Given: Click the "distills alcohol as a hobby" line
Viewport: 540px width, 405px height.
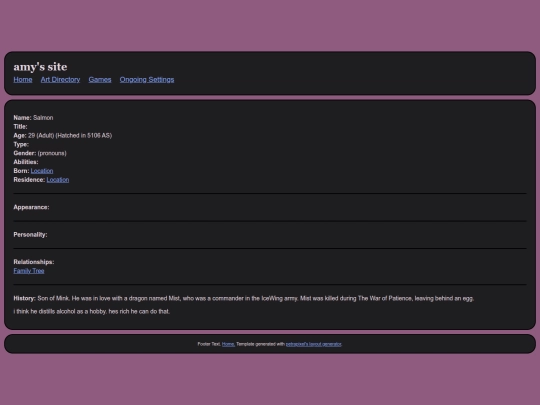Looking at the screenshot, I should 92,312.
